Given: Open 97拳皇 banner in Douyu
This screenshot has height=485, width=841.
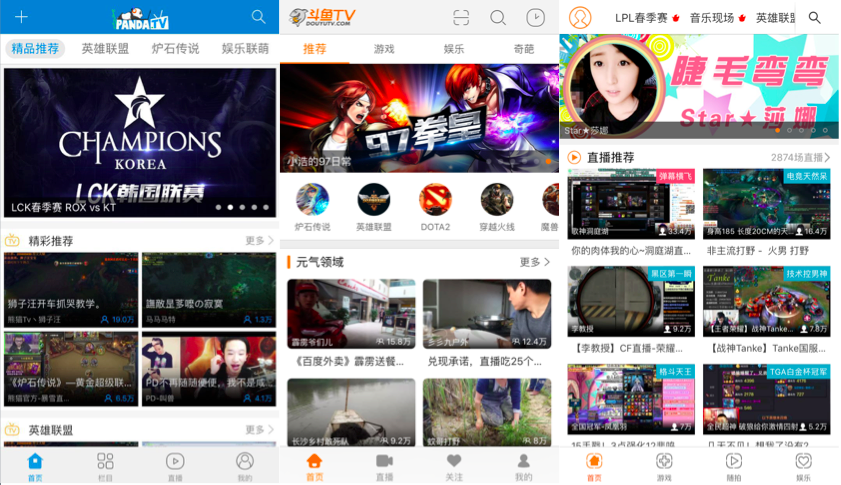Looking at the screenshot, I should [419, 118].
